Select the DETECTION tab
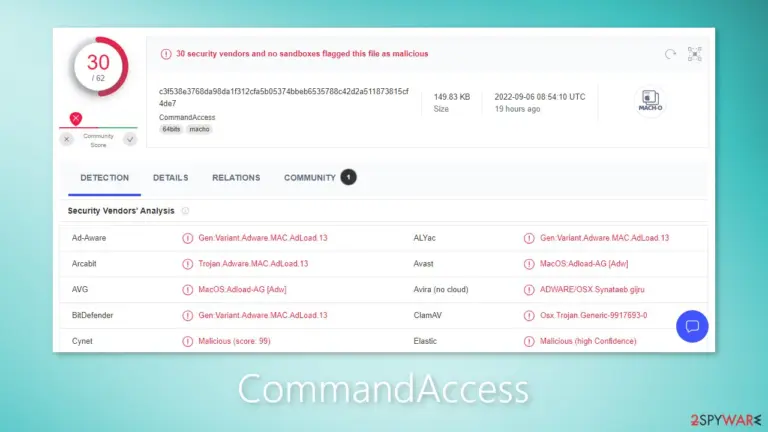768x432 pixels. coord(104,178)
